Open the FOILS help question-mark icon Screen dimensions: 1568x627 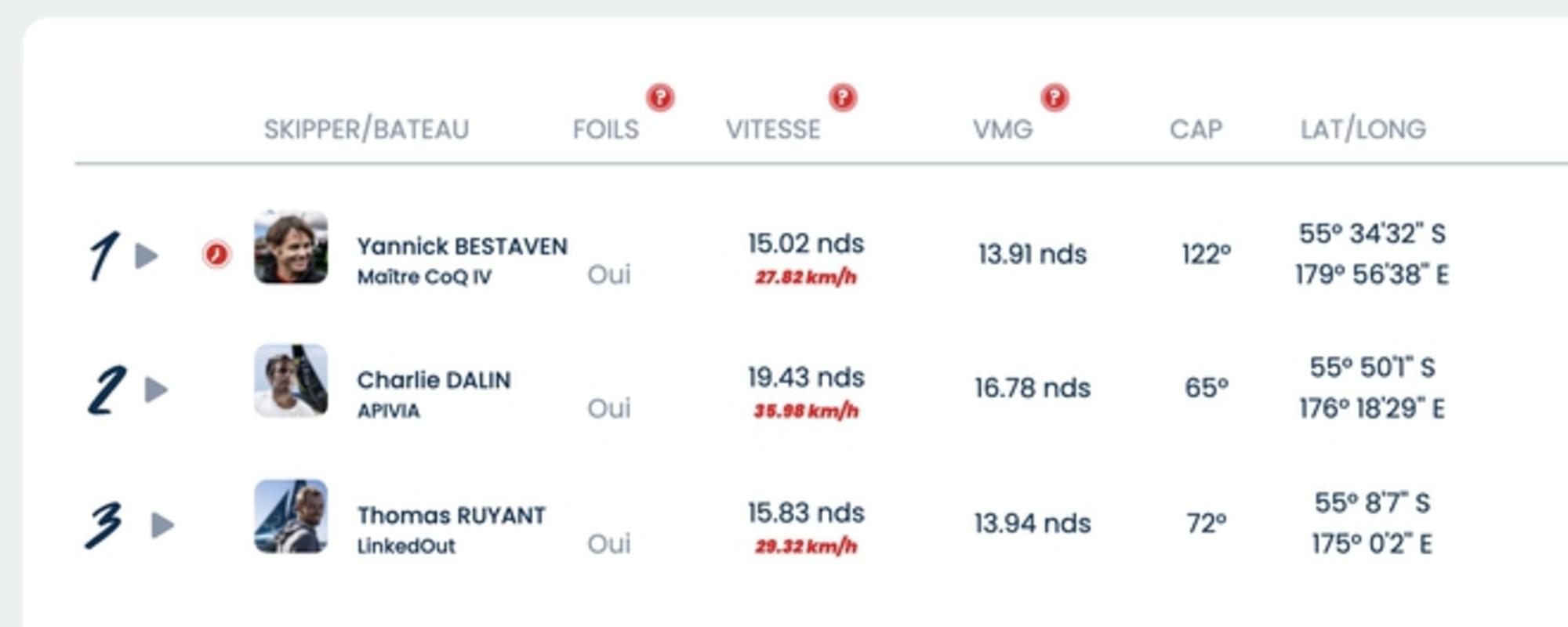pyautogui.click(x=660, y=98)
